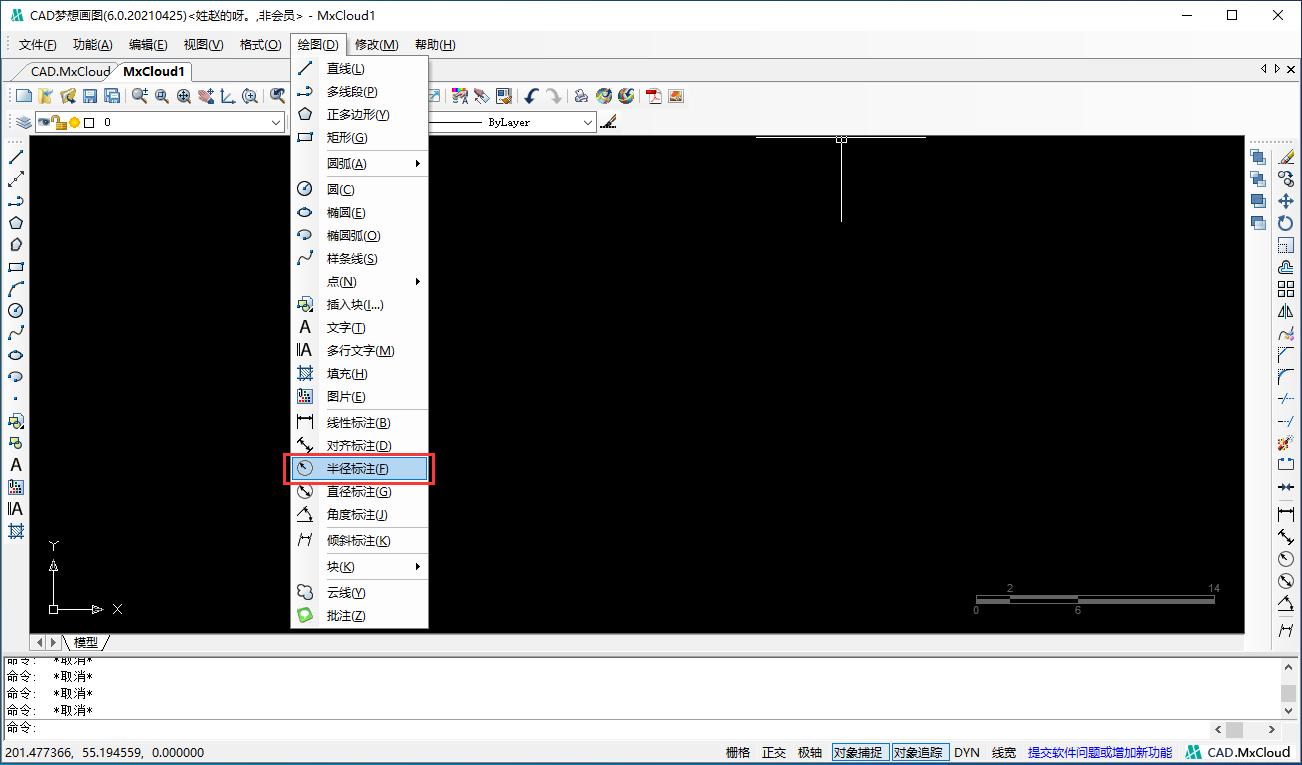Viewport: 1302px width, 765px height.
Task: Click the Erase tool in right toolbar
Action: [1286, 157]
